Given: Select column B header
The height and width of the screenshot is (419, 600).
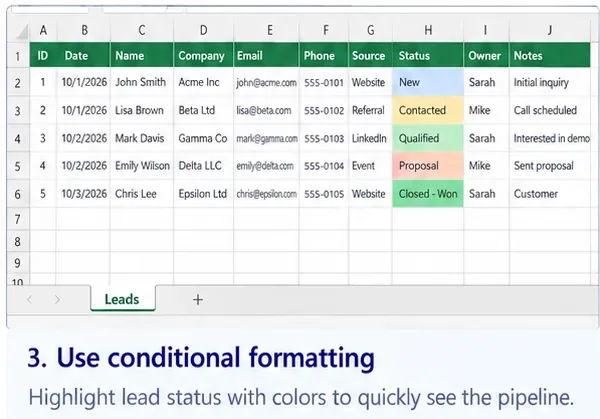Looking at the screenshot, I should [84, 30].
